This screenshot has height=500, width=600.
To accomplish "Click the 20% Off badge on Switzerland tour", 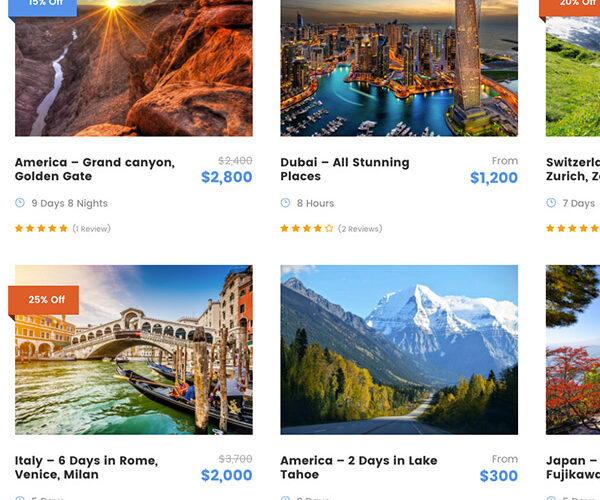I will click(x=577, y=4).
